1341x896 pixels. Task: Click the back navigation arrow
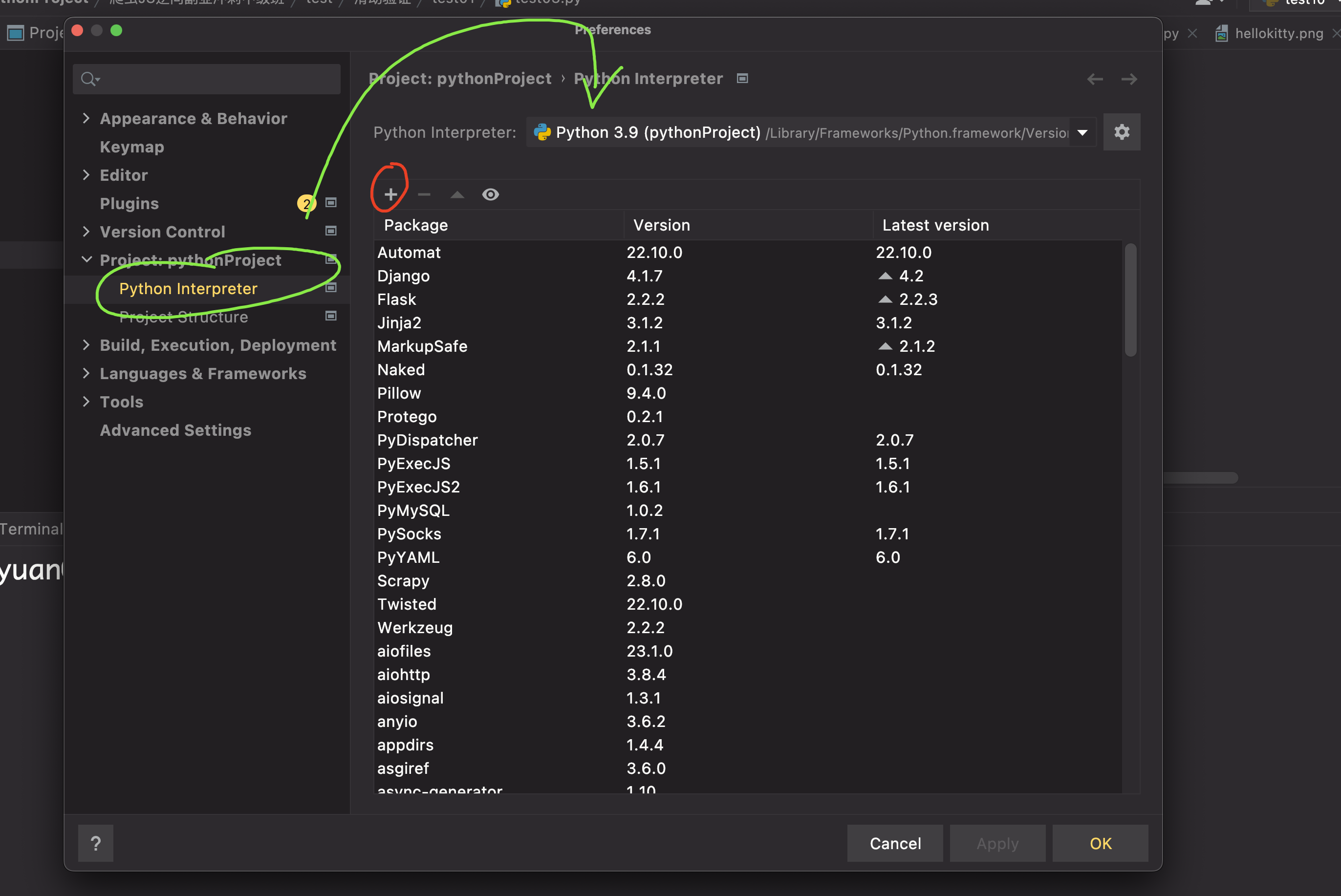(x=1095, y=79)
